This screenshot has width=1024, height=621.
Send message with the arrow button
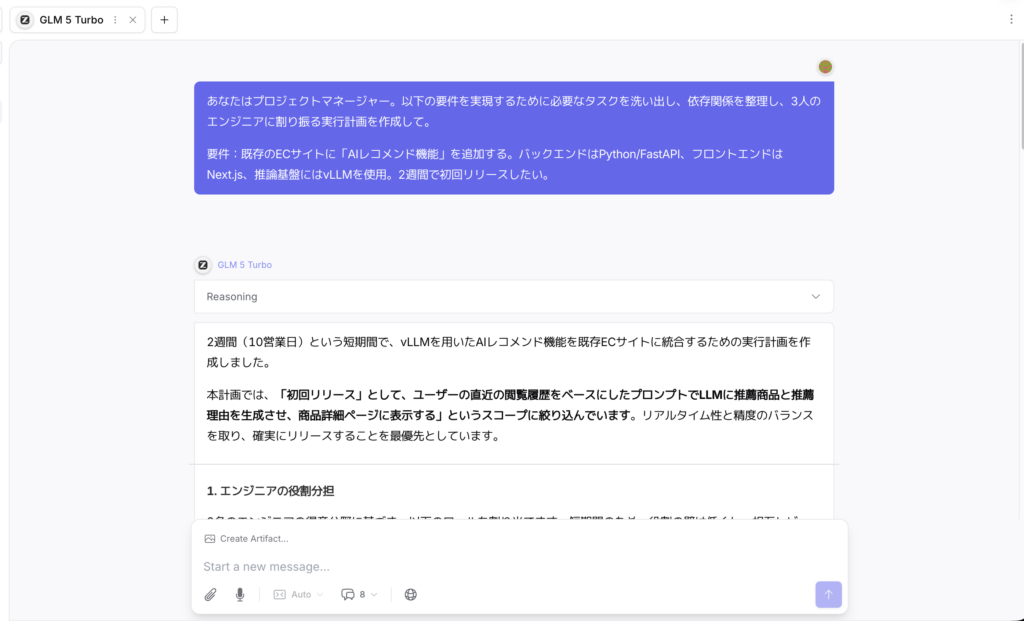[x=828, y=594]
